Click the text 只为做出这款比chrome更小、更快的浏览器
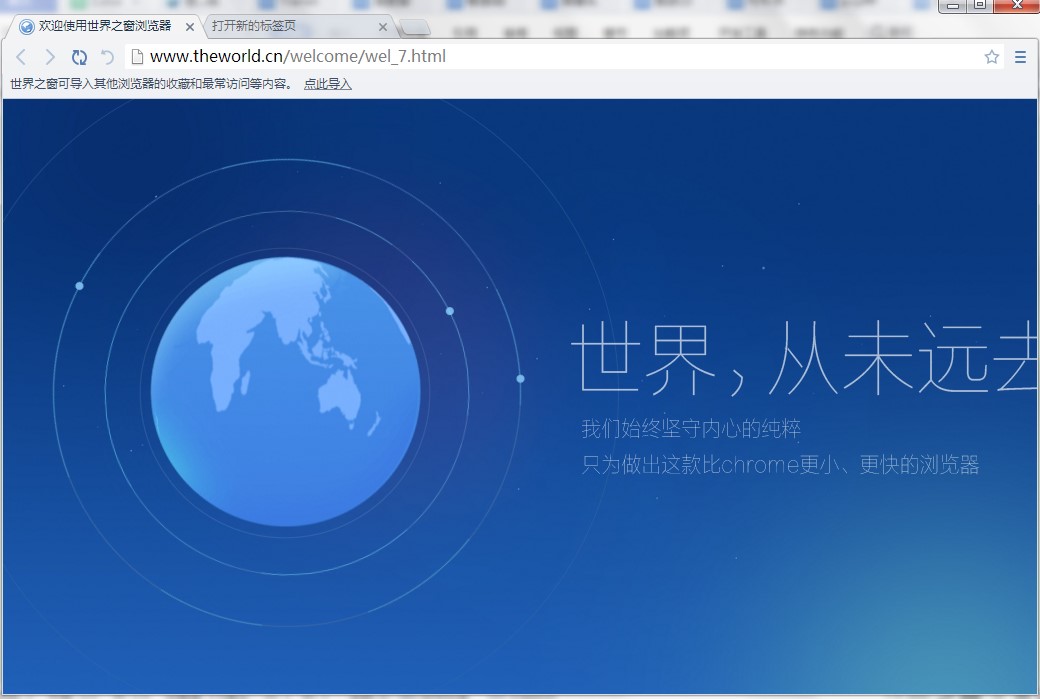The image size is (1040, 699). point(780,465)
